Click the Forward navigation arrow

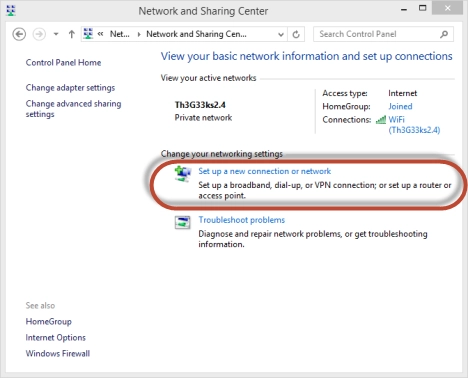(x=39, y=34)
